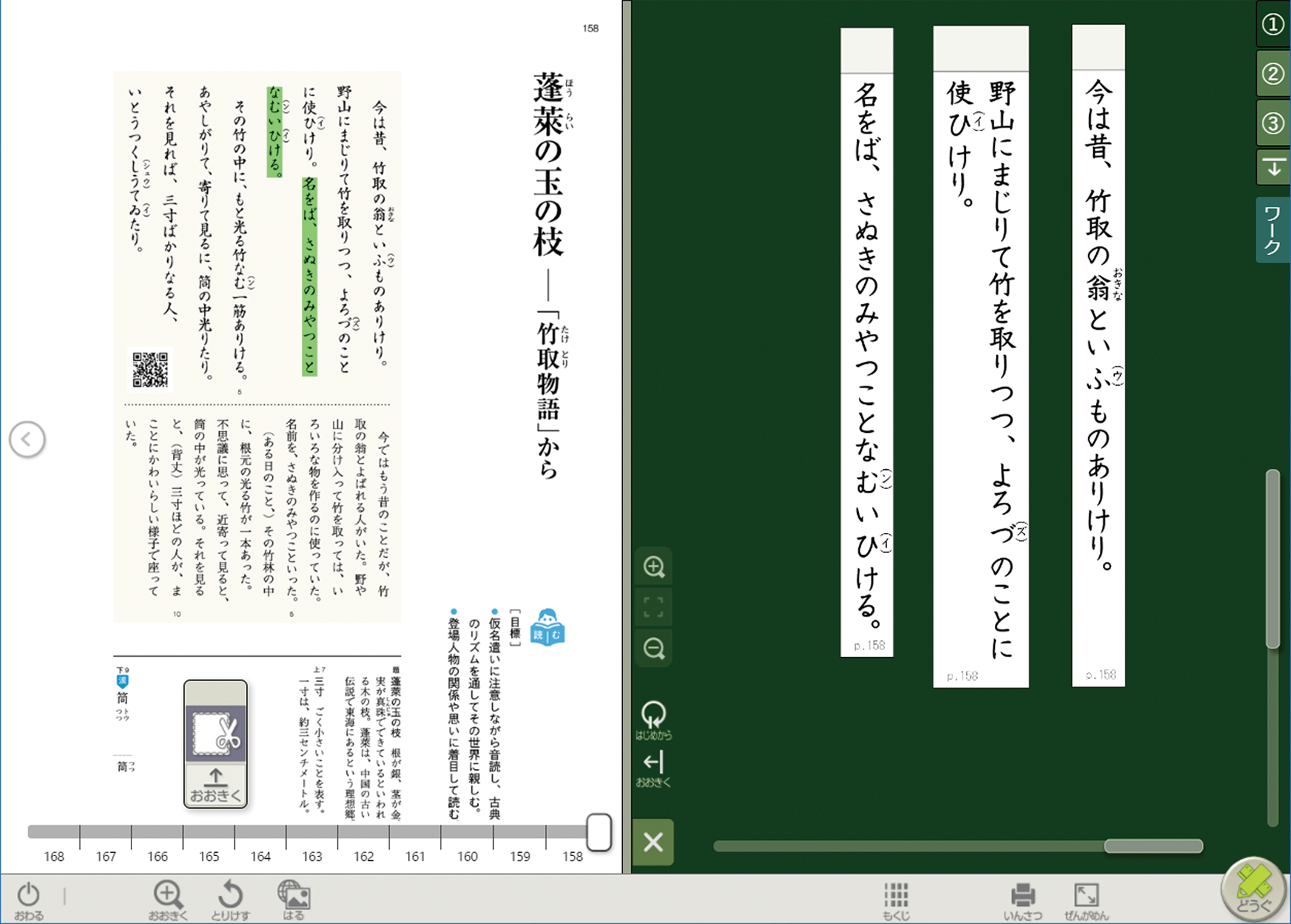
Task: Jump to page 163 on page slider
Action: click(312, 856)
